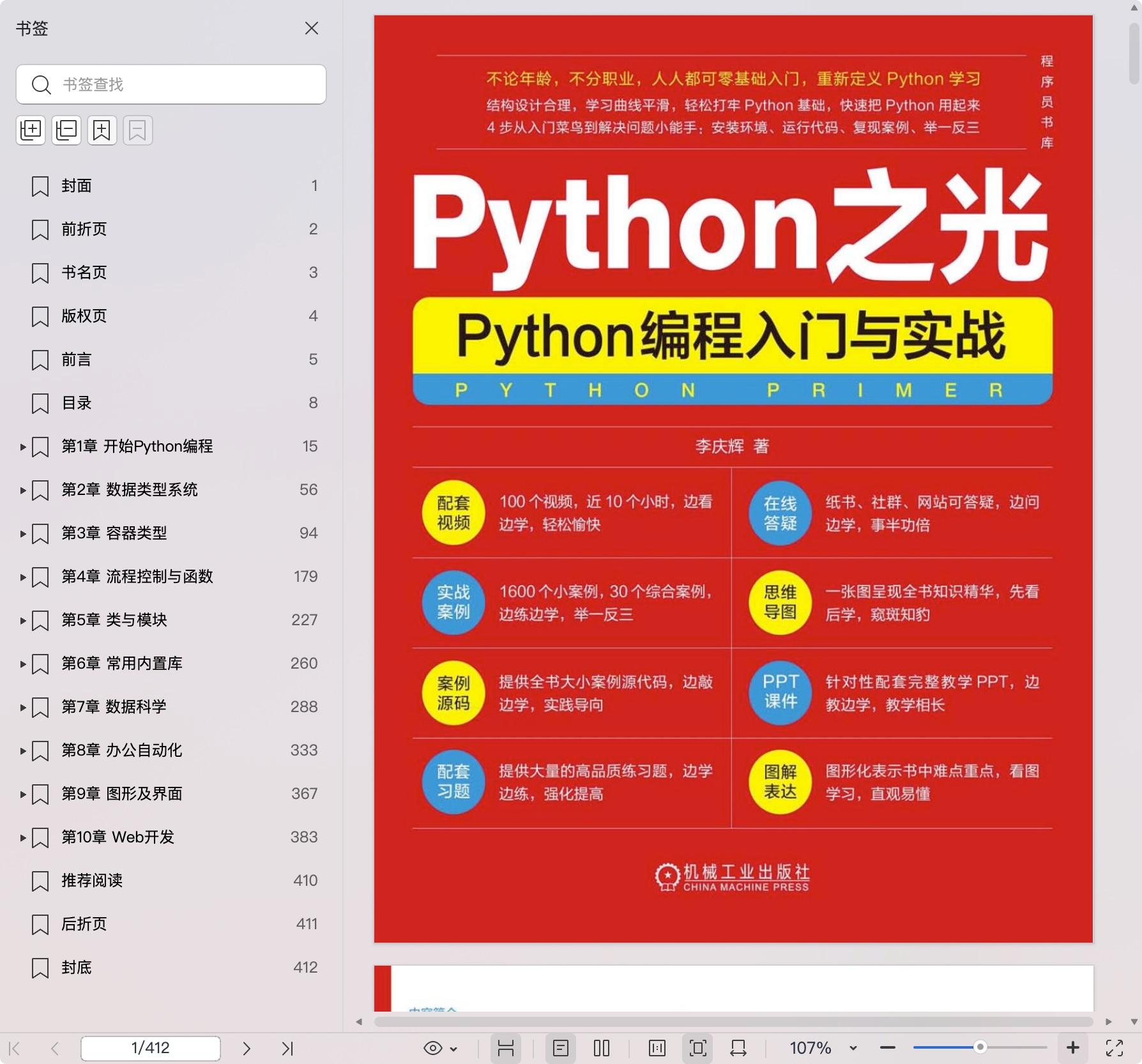
Task: Click the 1/412 page number field
Action: (151, 1048)
